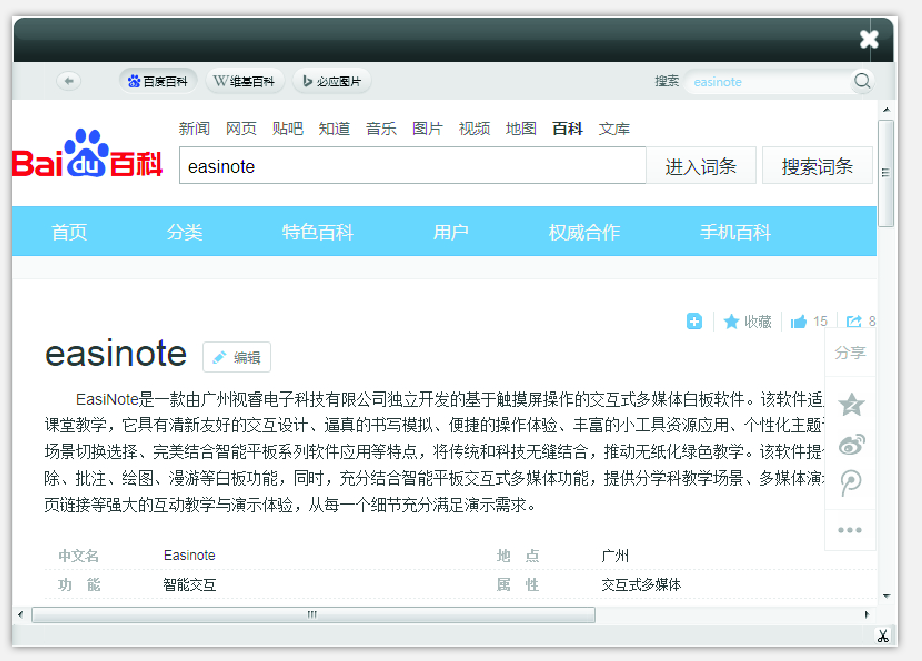Open the 地图 link
The height and width of the screenshot is (661, 922).
click(521, 128)
